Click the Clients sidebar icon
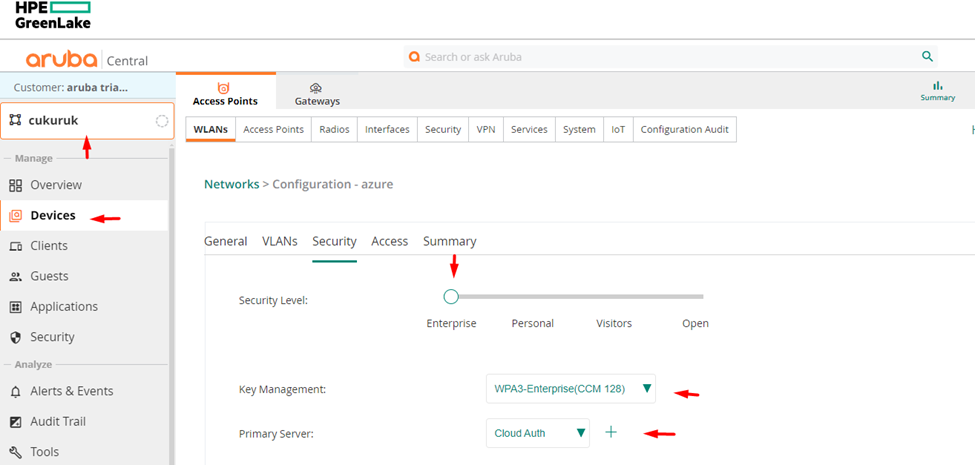This screenshot has width=975, height=465. [x=17, y=246]
